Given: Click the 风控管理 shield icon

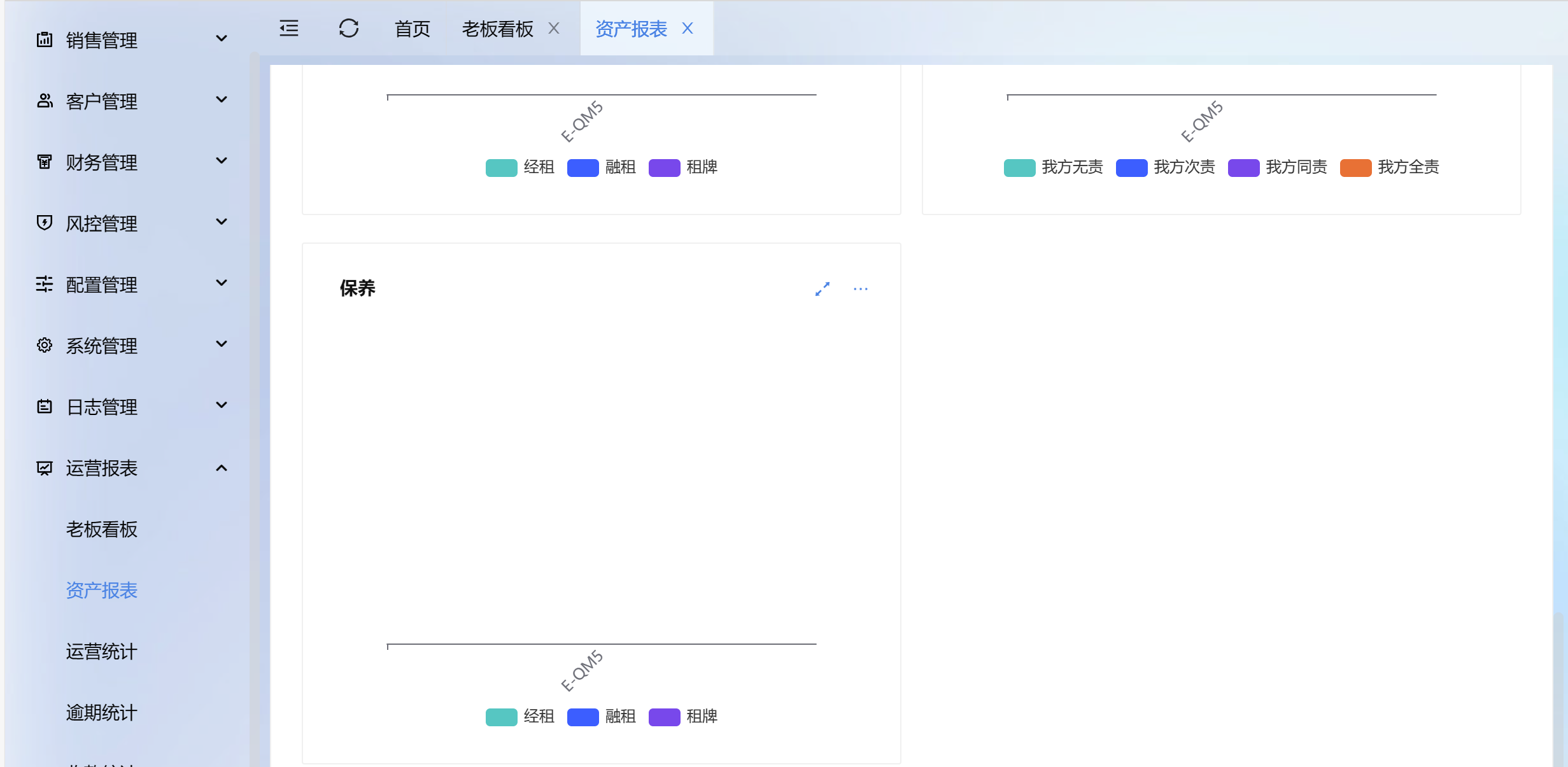Looking at the screenshot, I should pyautogui.click(x=45, y=223).
